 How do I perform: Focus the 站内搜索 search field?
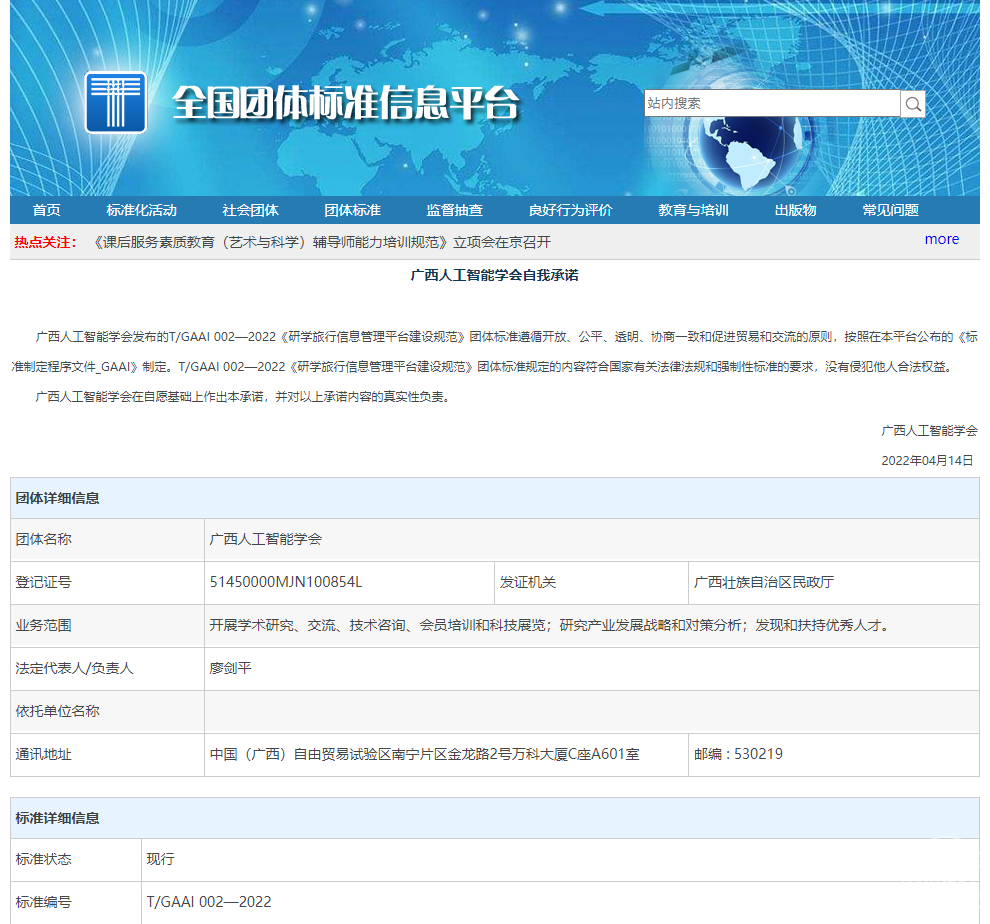pos(772,104)
